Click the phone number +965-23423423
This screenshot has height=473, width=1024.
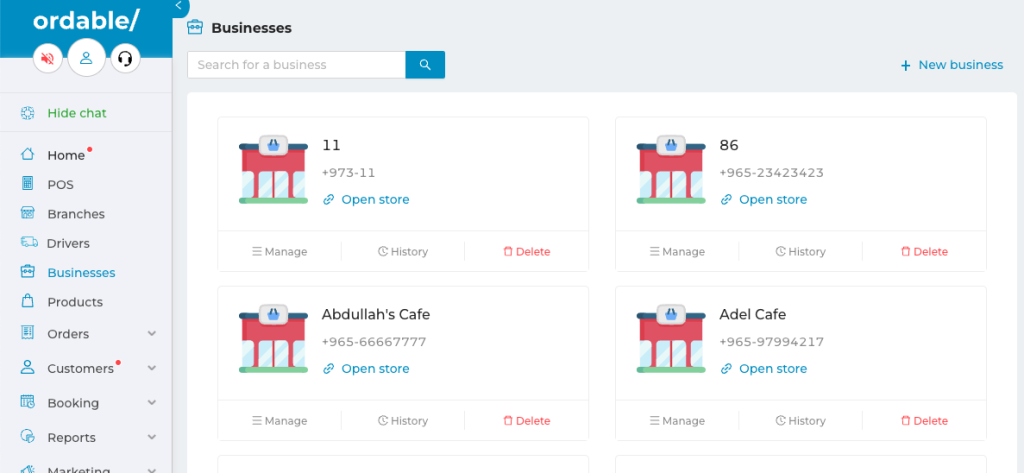[x=771, y=173]
